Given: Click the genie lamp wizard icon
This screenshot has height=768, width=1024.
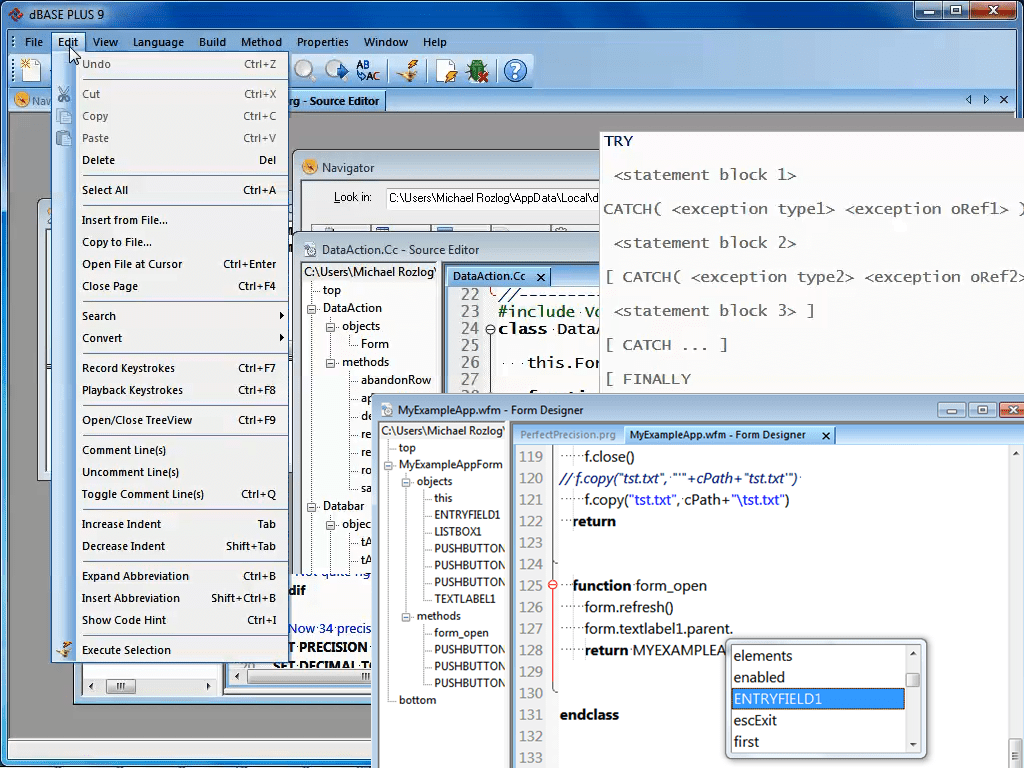Looking at the screenshot, I should (408, 71).
